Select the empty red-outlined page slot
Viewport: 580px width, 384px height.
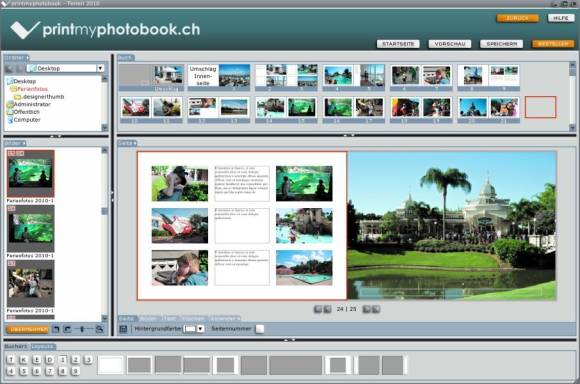[x=540, y=107]
